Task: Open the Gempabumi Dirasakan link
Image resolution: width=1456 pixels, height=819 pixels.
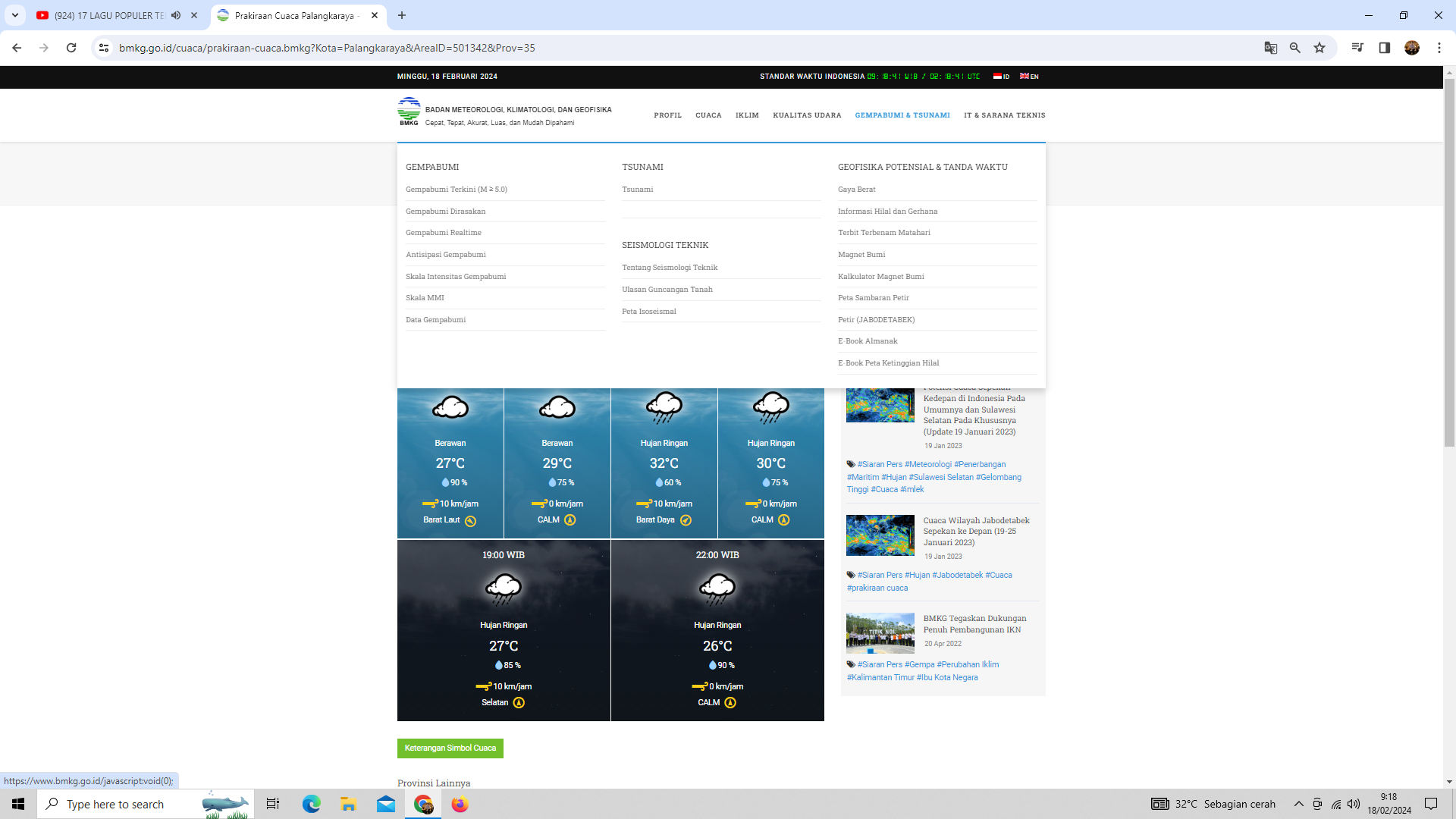Action: point(445,212)
